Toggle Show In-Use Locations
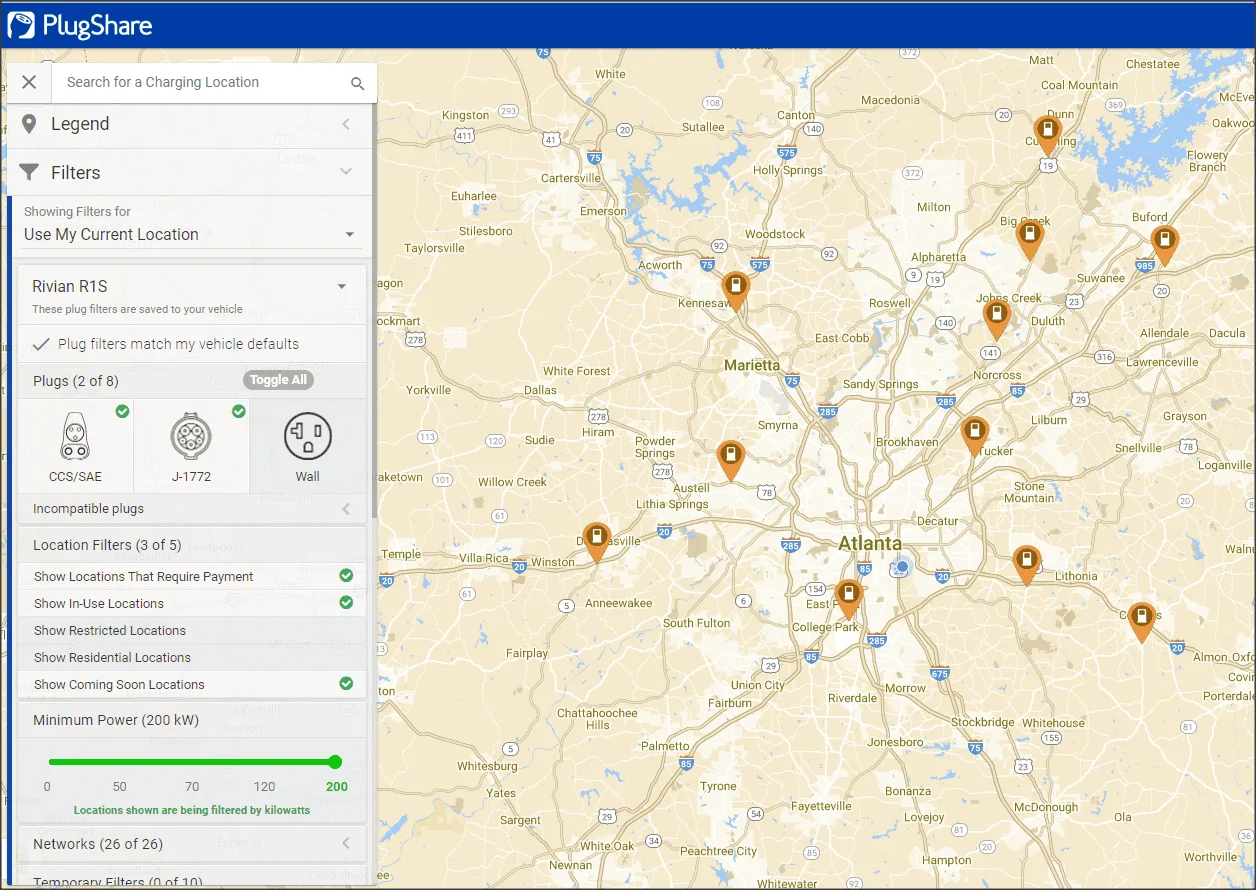Image resolution: width=1256 pixels, height=890 pixels. 192,603
